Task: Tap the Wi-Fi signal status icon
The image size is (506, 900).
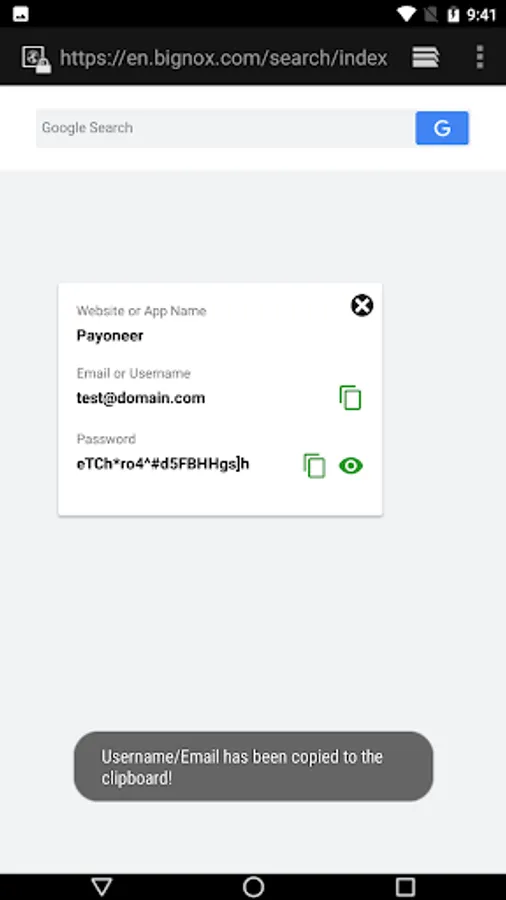Action: tap(406, 14)
